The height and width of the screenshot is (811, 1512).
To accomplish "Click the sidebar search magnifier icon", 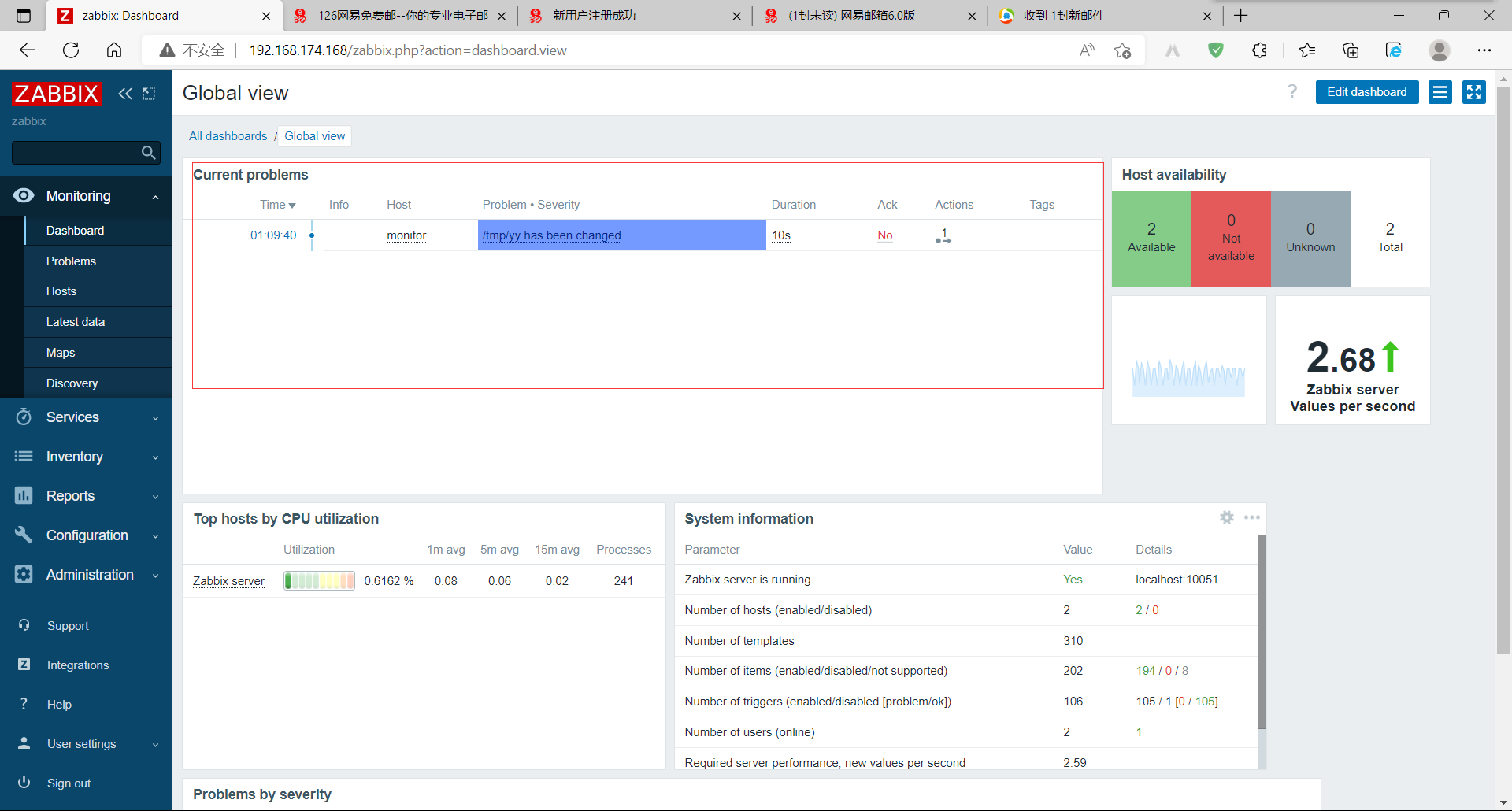I will coord(148,153).
